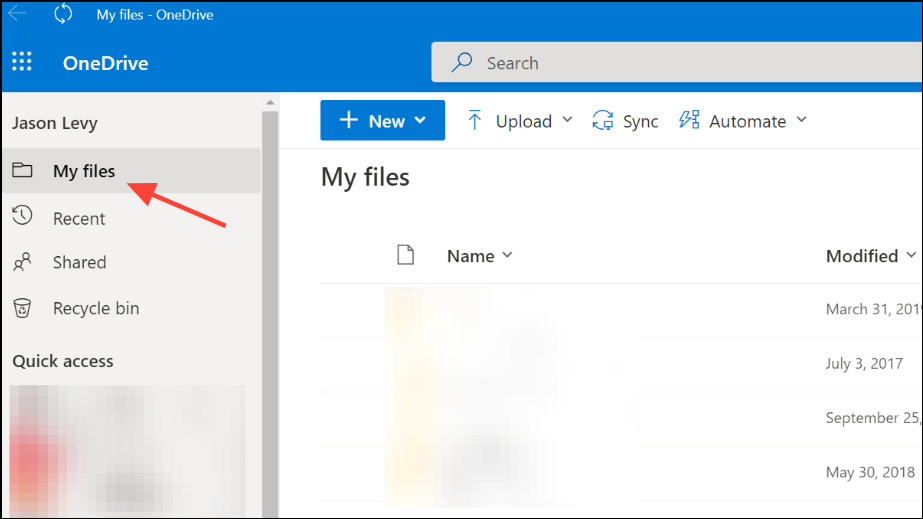This screenshot has width=923, height=519.
Task: Expand the Automate dropdown chevron
Action: 802,119
